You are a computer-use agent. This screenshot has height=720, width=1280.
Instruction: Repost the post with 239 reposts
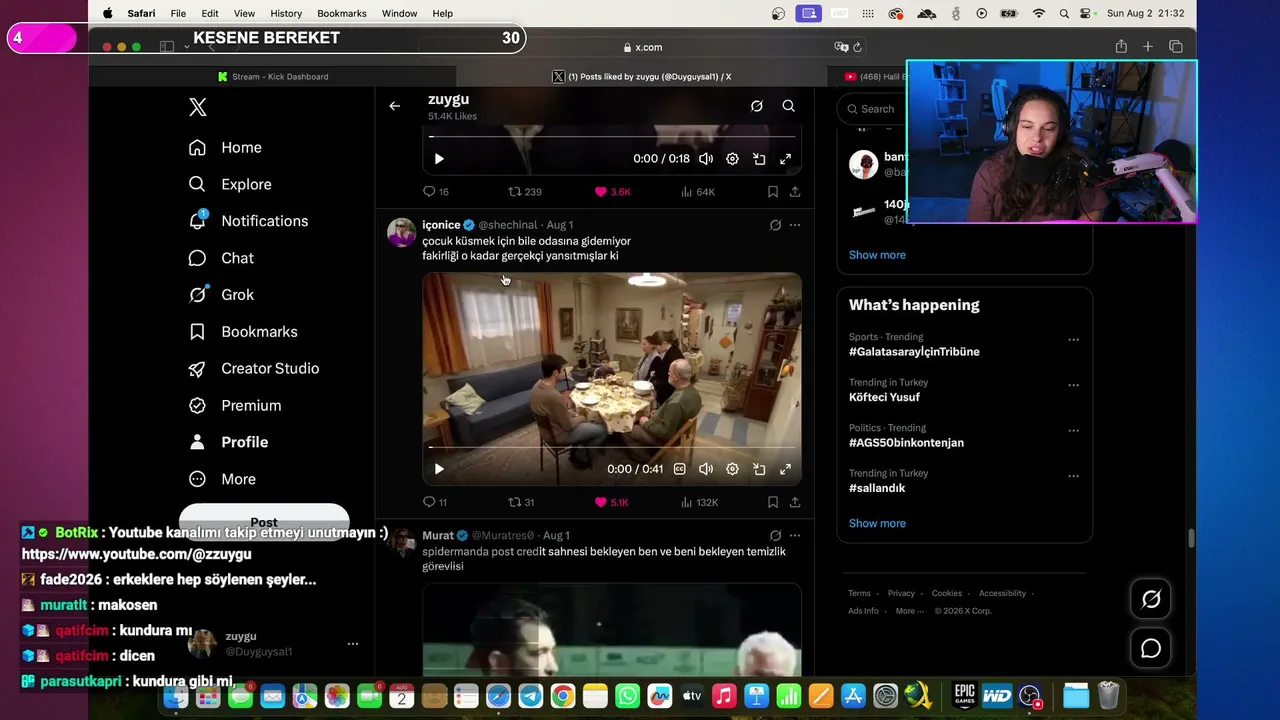click(x=525, y=192)
